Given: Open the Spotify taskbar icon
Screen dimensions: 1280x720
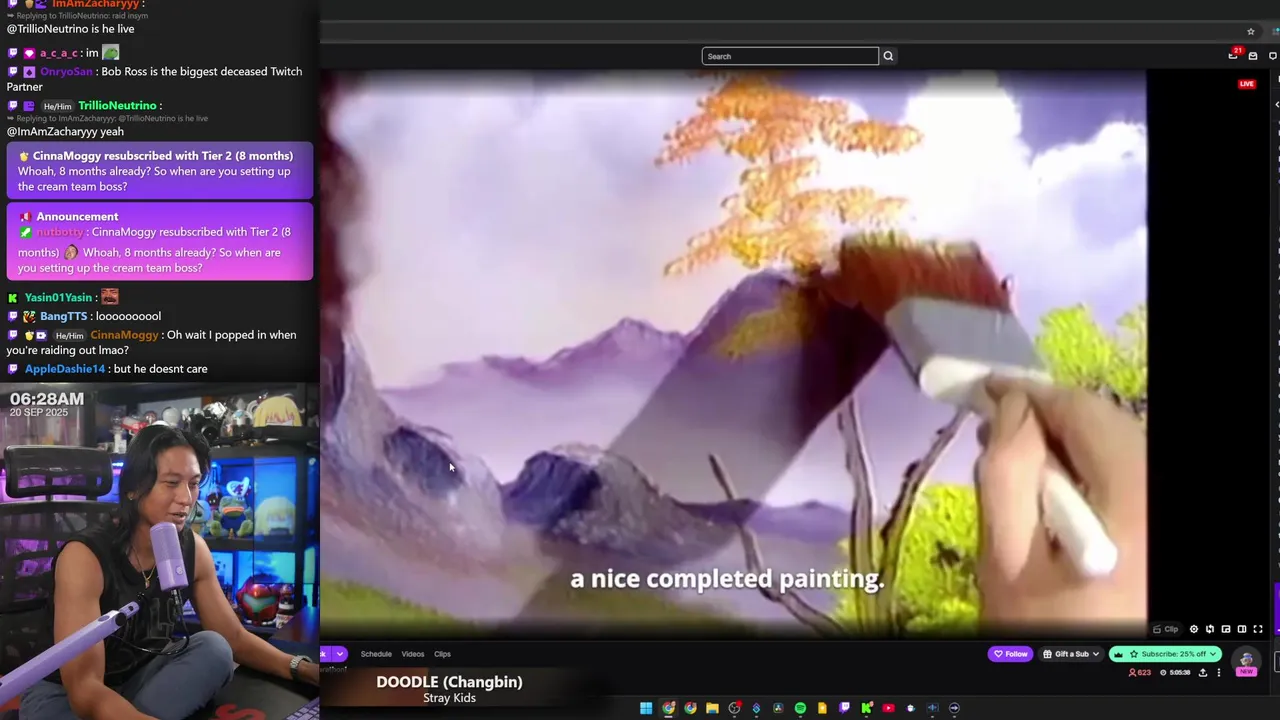Looking at the screenshot, I should 800,708.
